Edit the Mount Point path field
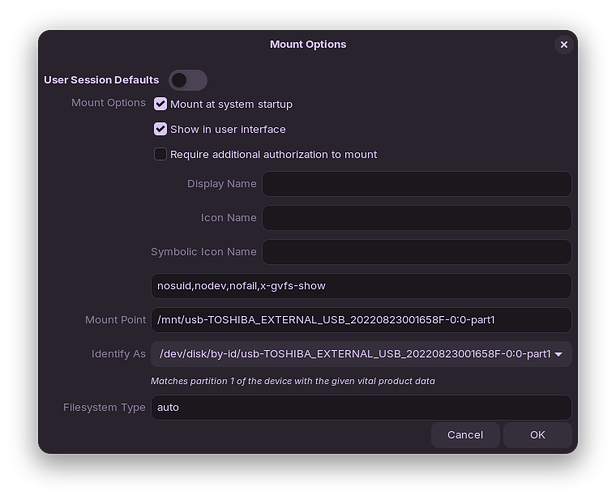The height and width of the screenshot is (500, 615). click(x=360, y=320)
